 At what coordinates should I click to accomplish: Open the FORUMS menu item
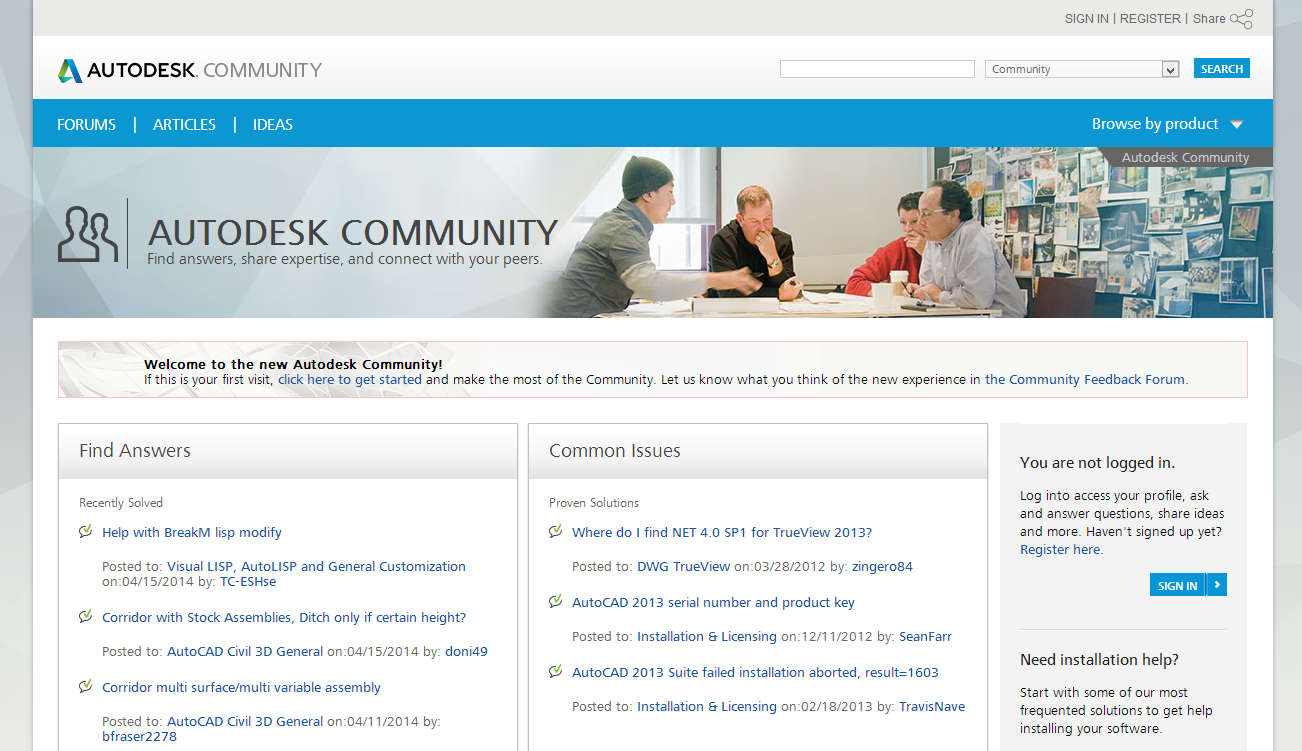point(86,125)
